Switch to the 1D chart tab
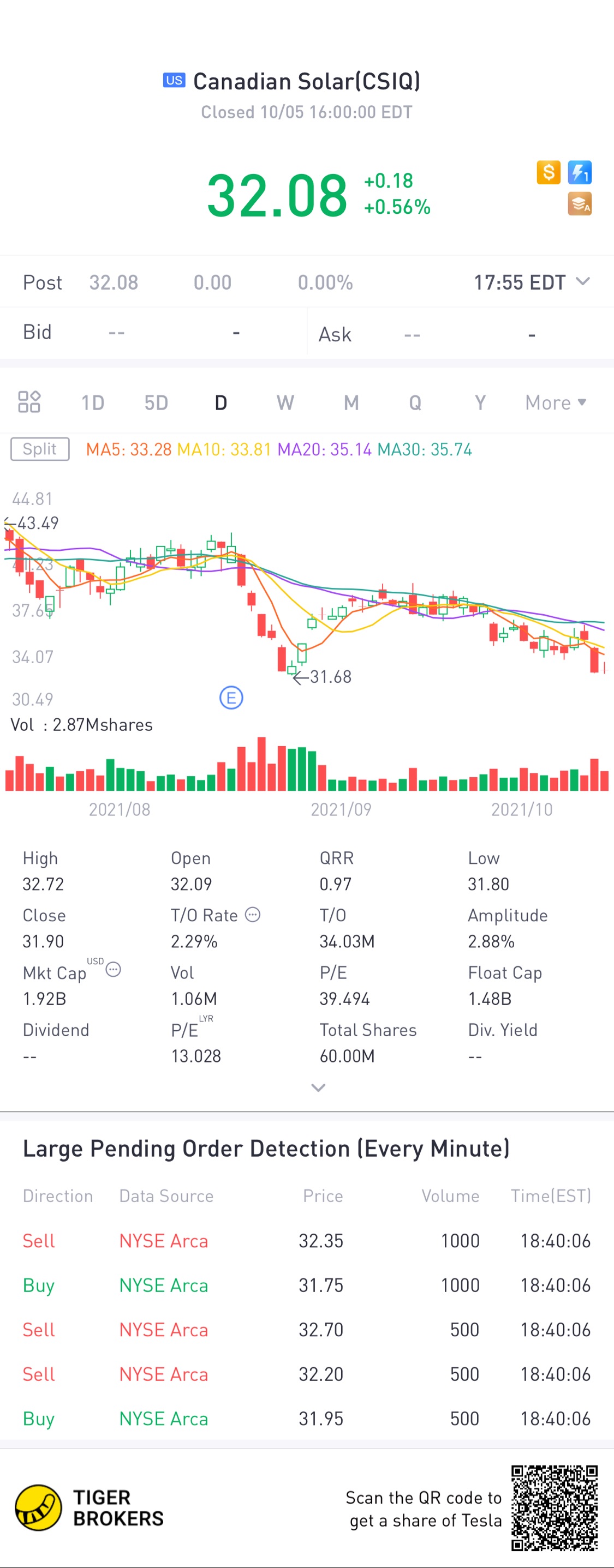This screenshot has height=1568, width=614. tap(93, 402)
